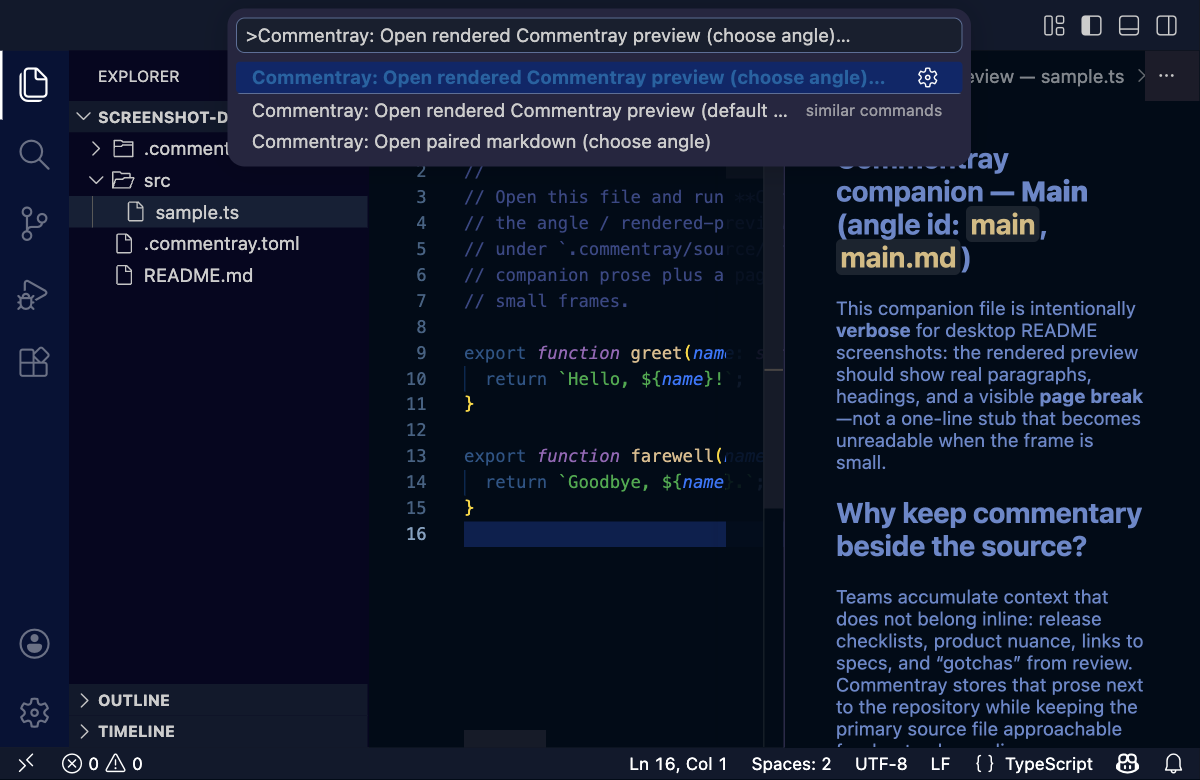Viewport: 1200px width, 780px height.
Task: Click the EXPLORER panel title
Action: coord(139,77)
